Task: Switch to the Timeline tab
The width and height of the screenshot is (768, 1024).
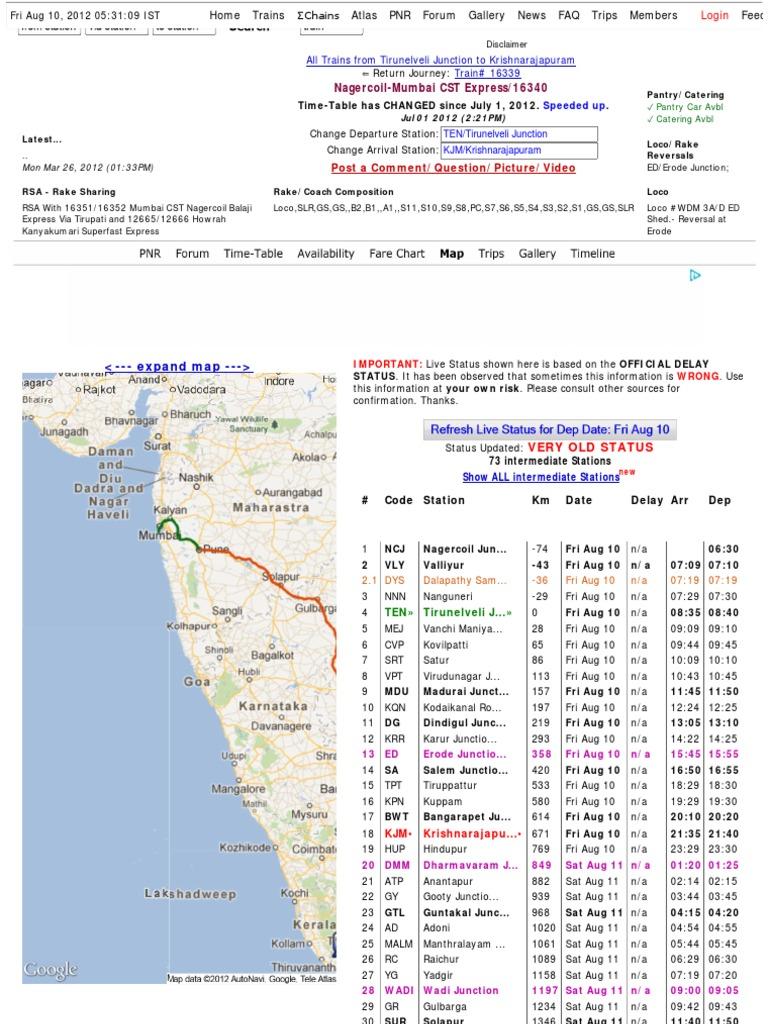Action: click(x=593, y=253)
